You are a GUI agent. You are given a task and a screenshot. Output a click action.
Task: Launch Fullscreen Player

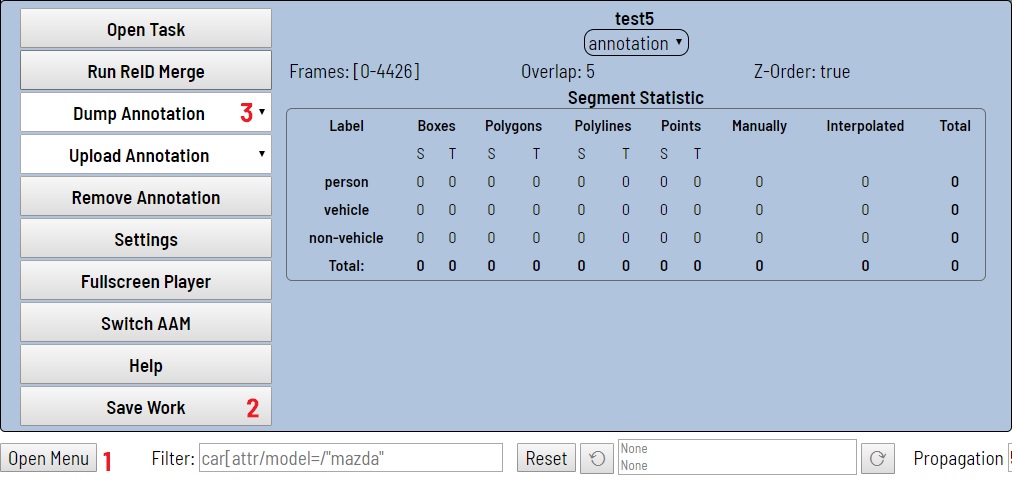(146, 281)
